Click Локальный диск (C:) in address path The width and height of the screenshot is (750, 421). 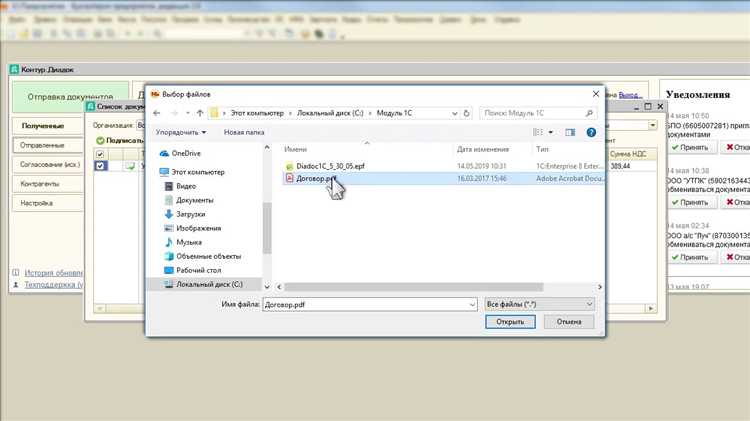(330, 113)
